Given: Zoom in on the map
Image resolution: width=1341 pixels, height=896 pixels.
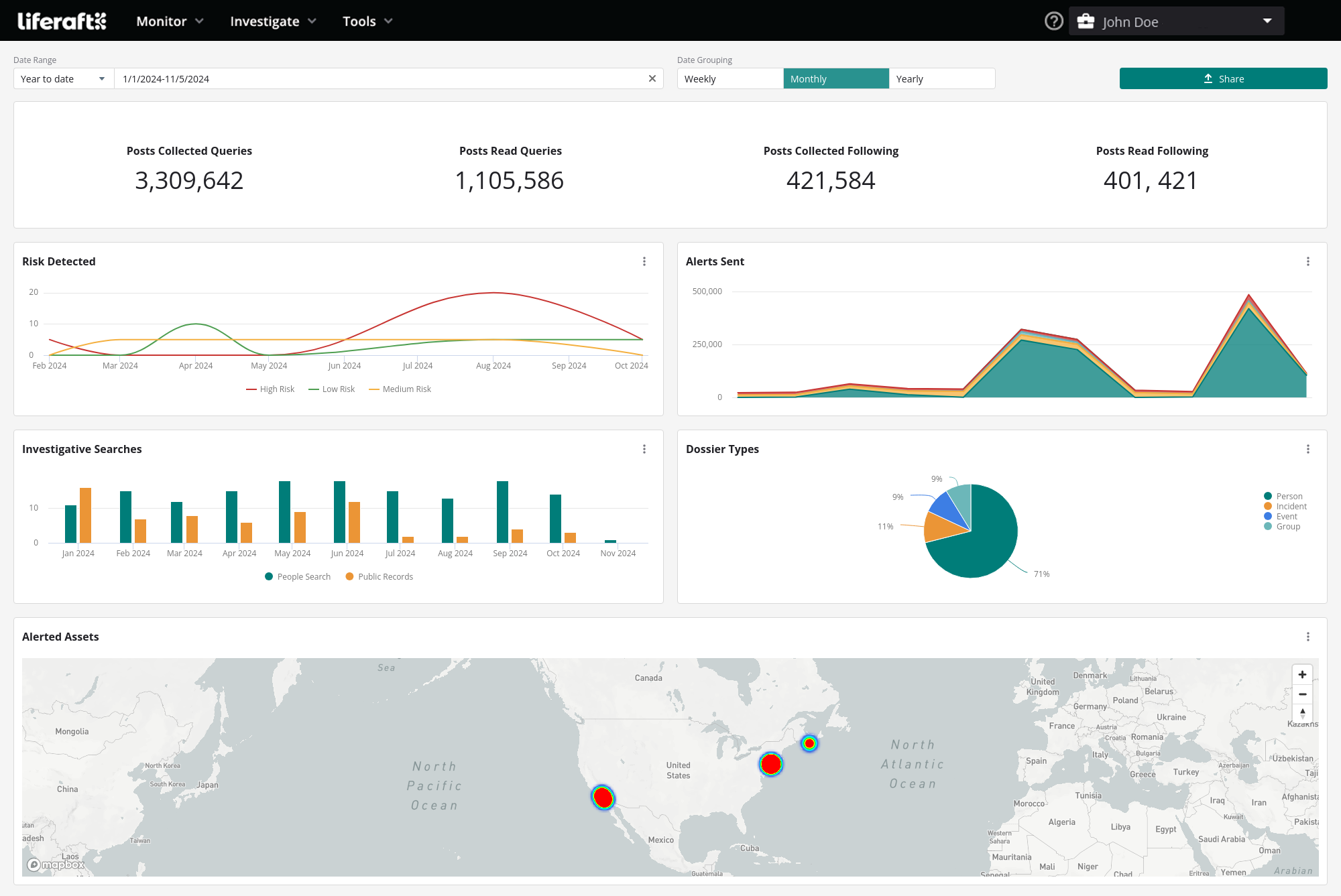Looking at the screenshot, I should [x=1302, y=675].
